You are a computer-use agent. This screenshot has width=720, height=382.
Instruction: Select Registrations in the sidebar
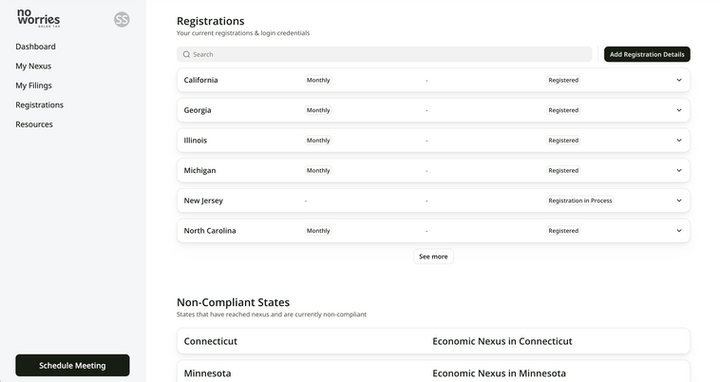pos(39,105)
